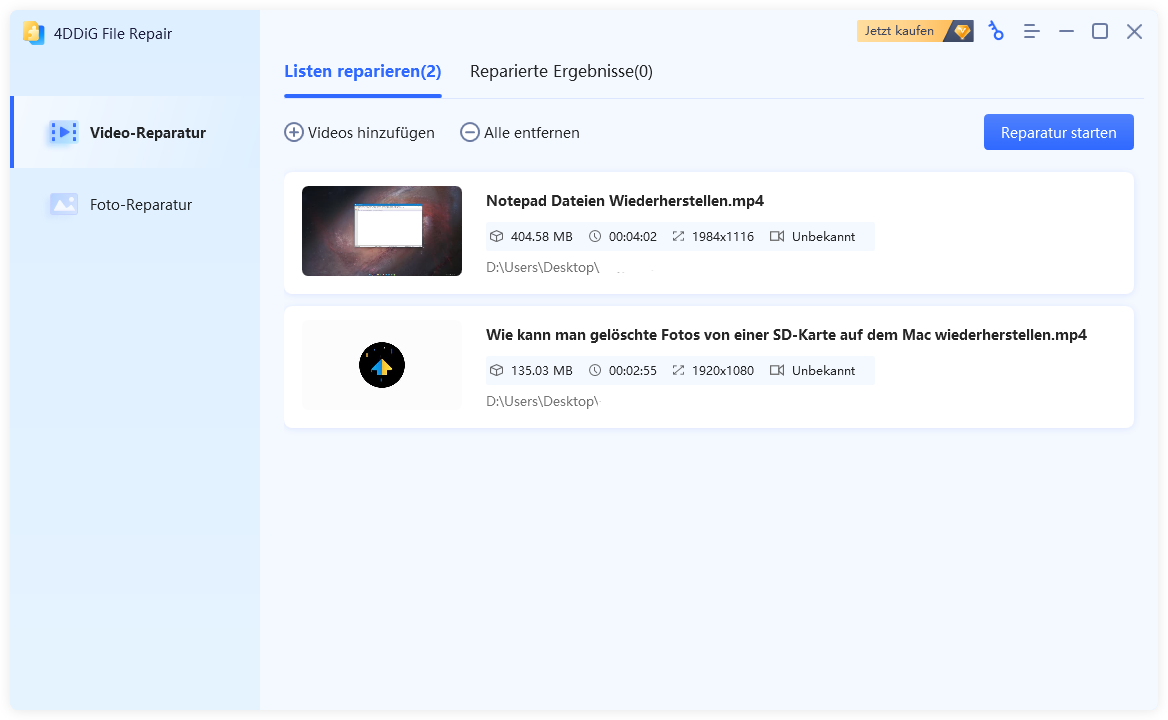Screen dimensions: 1168x720
Task: Start repair with Reparatur starten
Action: (x=1058, y=131)
